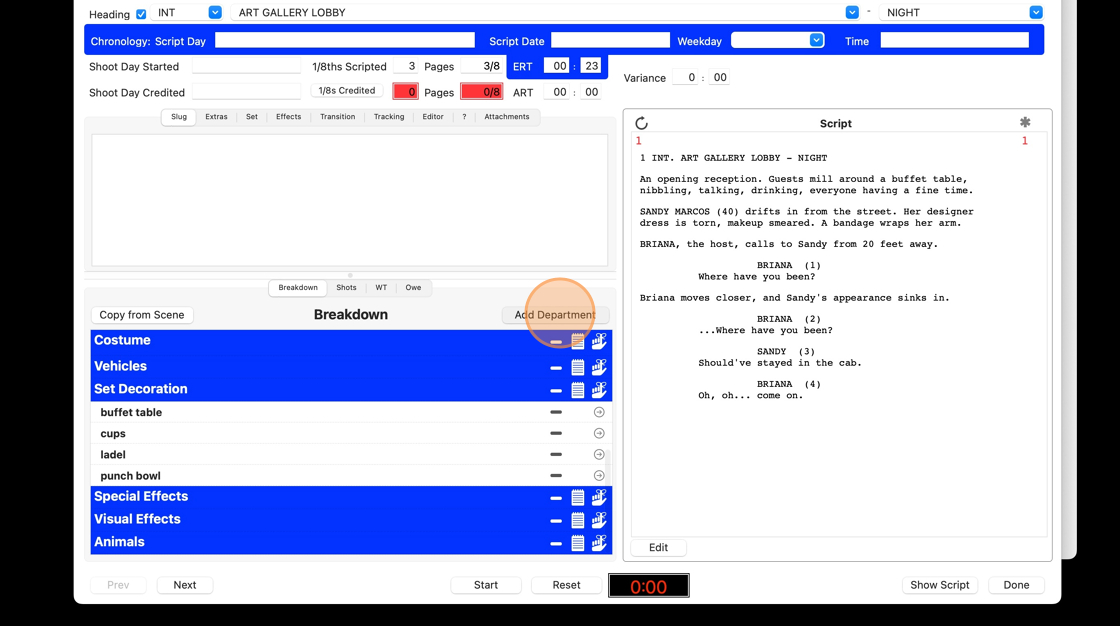The image size is (1120, 626).
Task: Remove the punch bowl element with its minus
Action: tap(556, 475)
